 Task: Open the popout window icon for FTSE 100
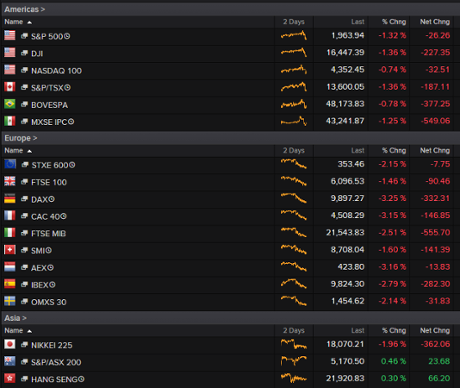point(24,182)
